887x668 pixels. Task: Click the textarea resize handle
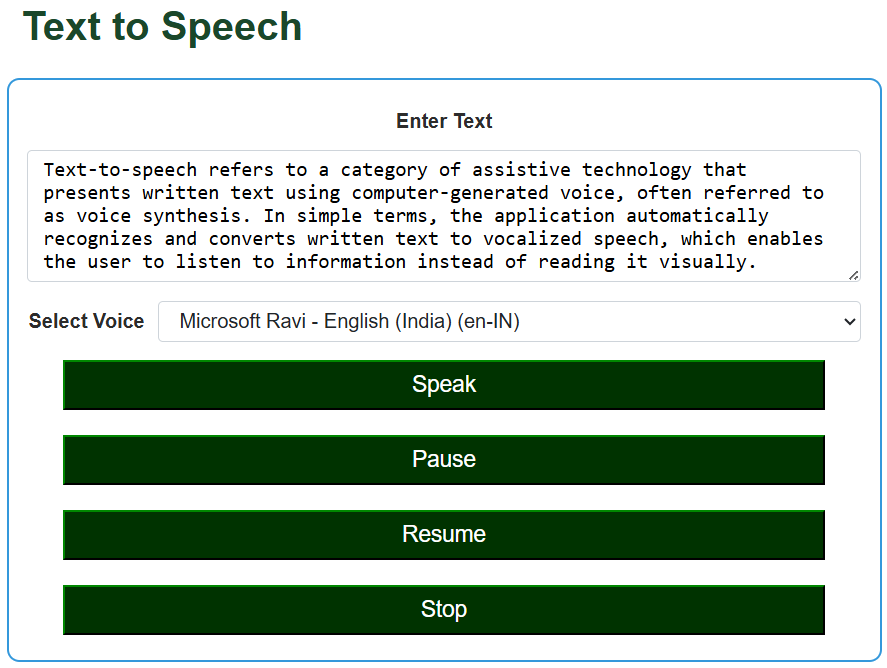click(x=854, y=275)
